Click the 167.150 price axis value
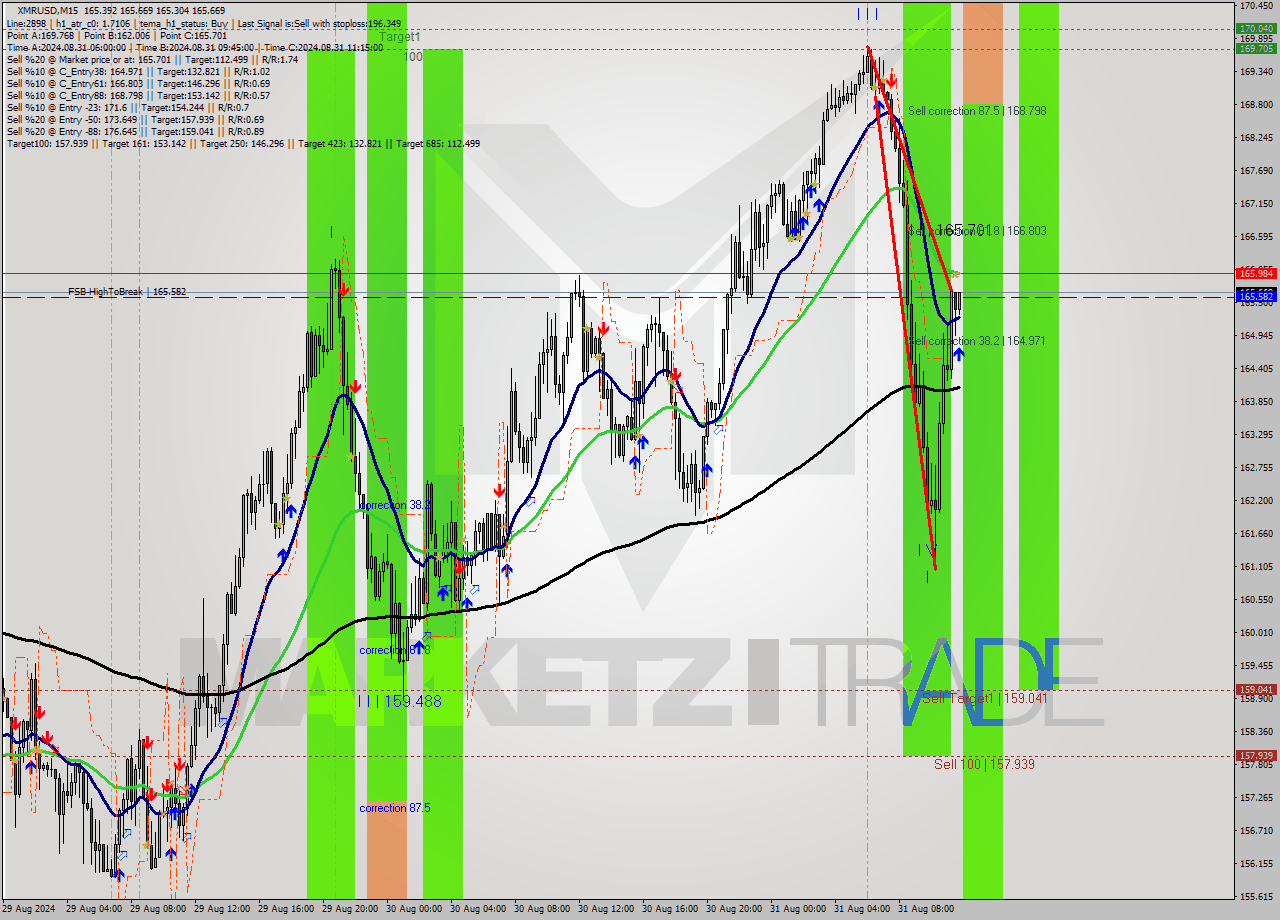Viewport: 1280px width, 920px height. pyautogui.click(x=1256, y=204)
